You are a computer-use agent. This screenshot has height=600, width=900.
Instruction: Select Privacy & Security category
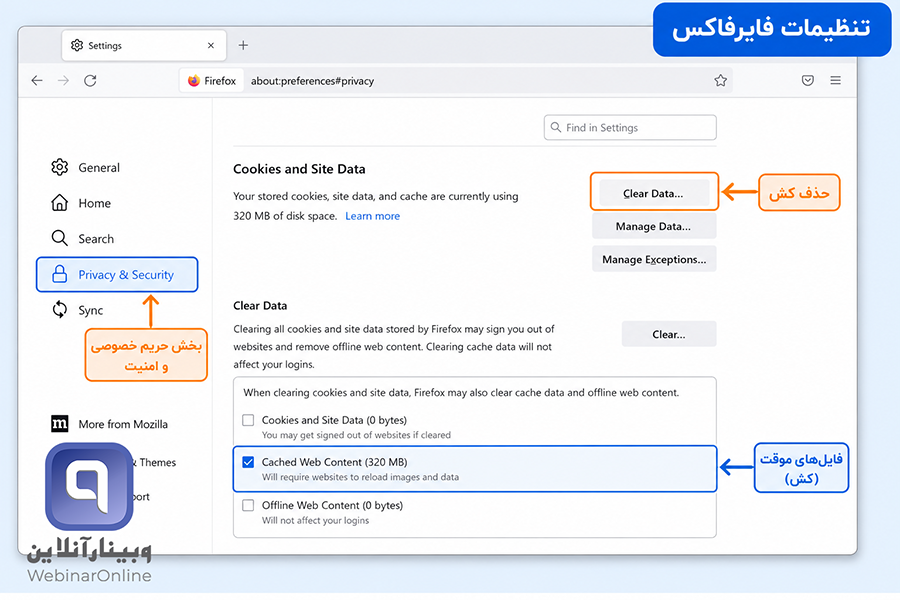point(117,274)
